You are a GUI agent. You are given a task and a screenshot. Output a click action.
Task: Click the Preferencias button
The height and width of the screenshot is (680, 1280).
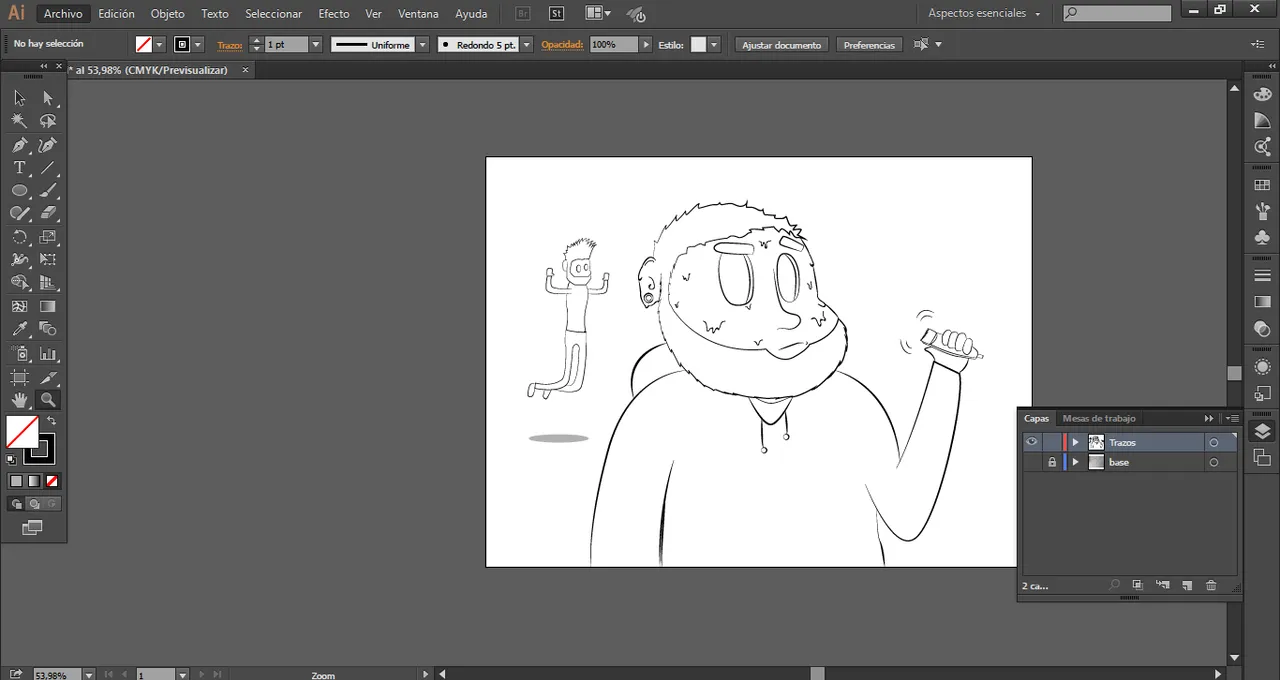pos(869,45)
